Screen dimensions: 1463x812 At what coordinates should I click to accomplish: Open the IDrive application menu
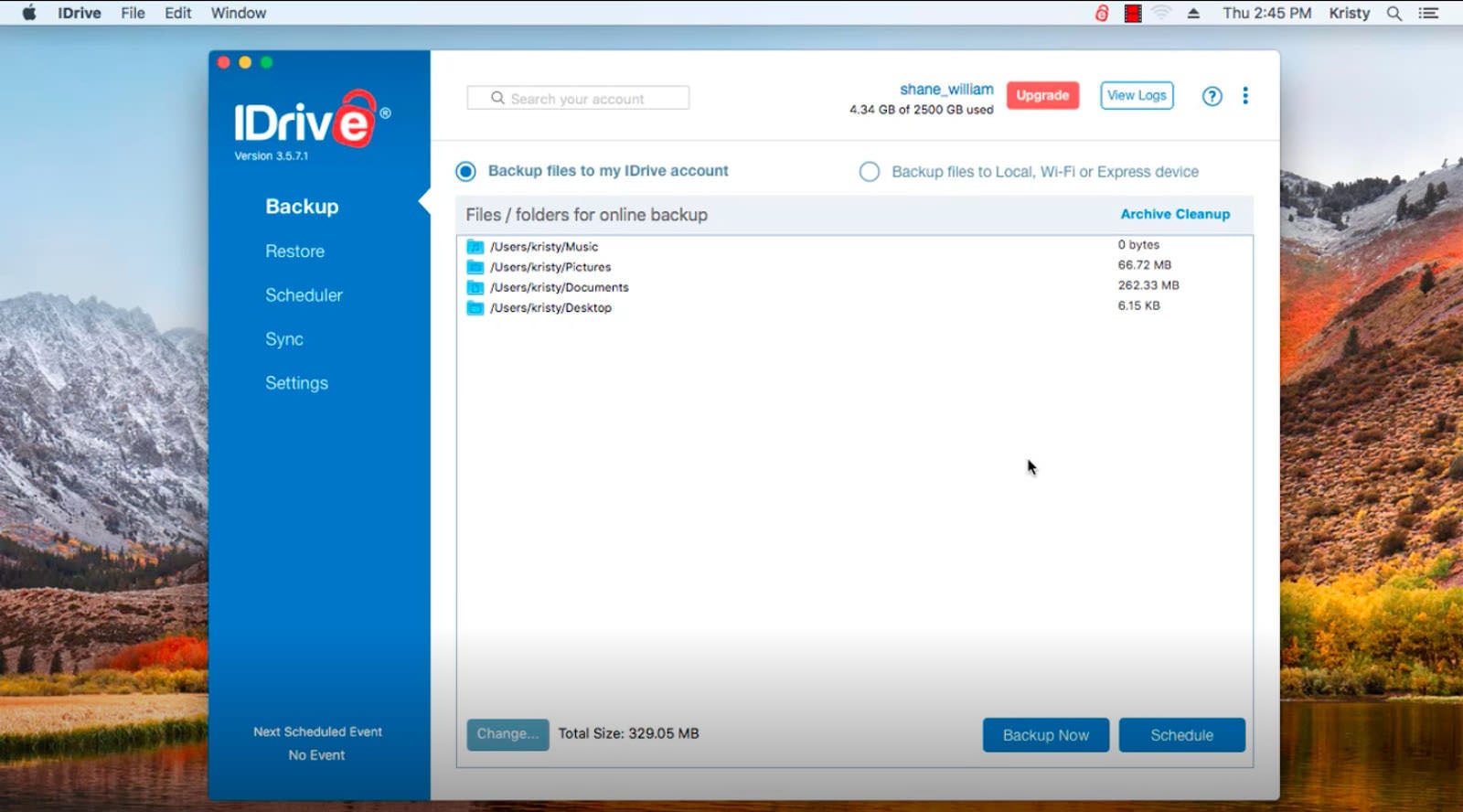pos(80,13)
